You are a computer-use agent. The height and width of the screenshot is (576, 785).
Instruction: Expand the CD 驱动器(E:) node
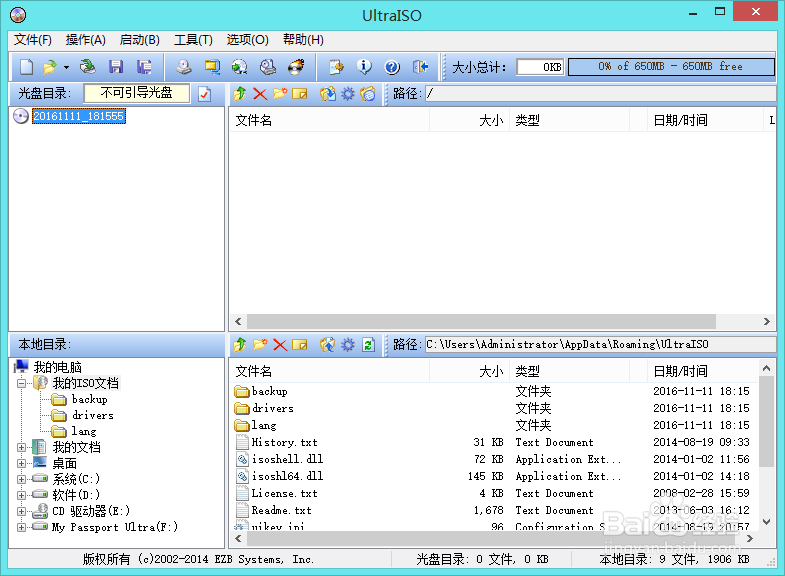tap(22, 511)
